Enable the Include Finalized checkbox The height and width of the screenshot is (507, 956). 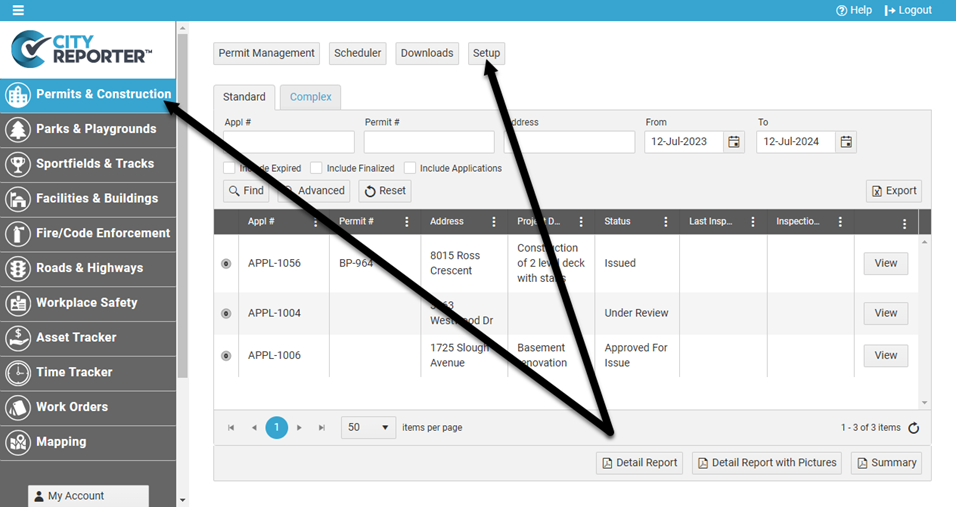316,168
